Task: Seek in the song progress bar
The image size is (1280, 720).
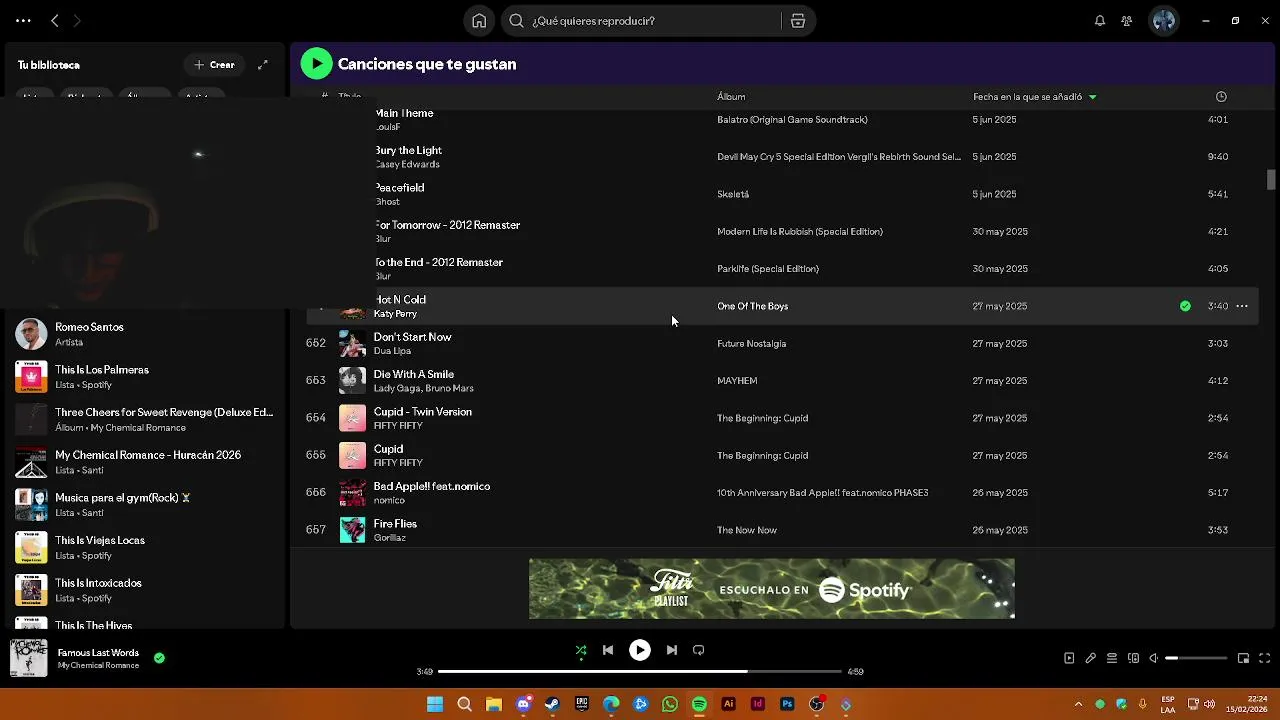Action: (640, 672)
